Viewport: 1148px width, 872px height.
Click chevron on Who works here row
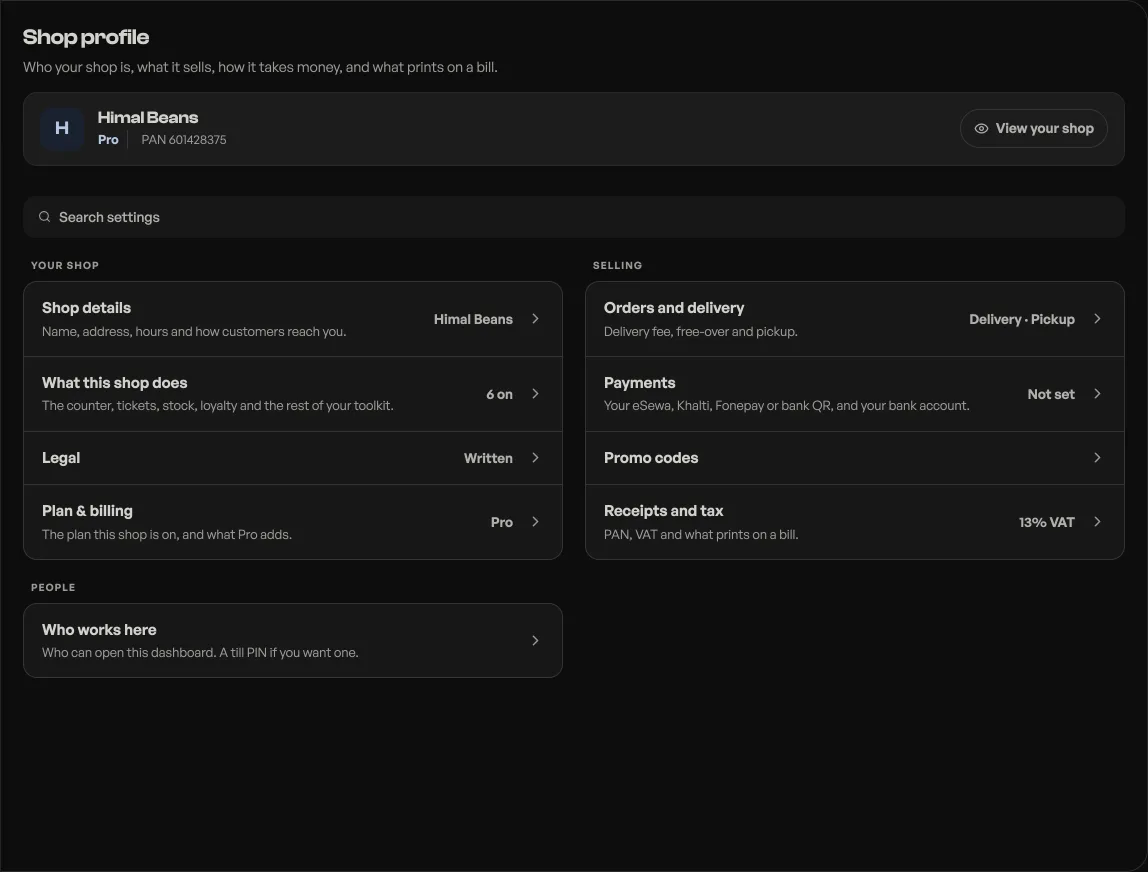tap(535, 641)
